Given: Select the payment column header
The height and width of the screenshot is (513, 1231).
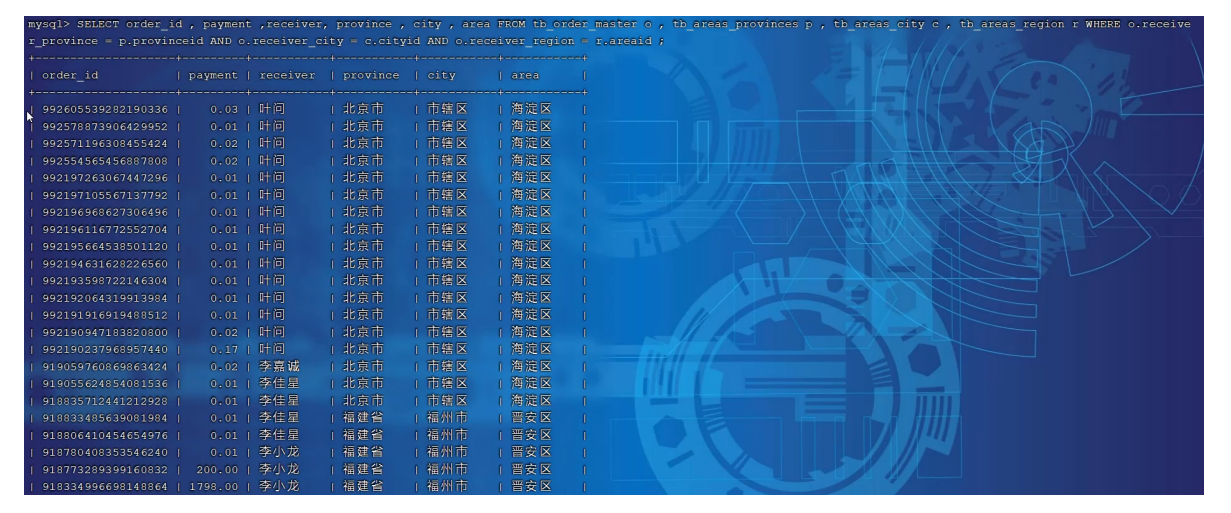Looking at the screenshot, I should pyautogui.click(x=214, y=76).
